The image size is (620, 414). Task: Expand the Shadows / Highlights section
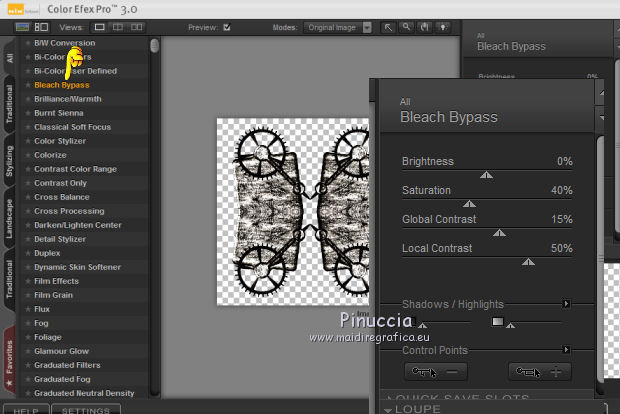click(566, 304)
